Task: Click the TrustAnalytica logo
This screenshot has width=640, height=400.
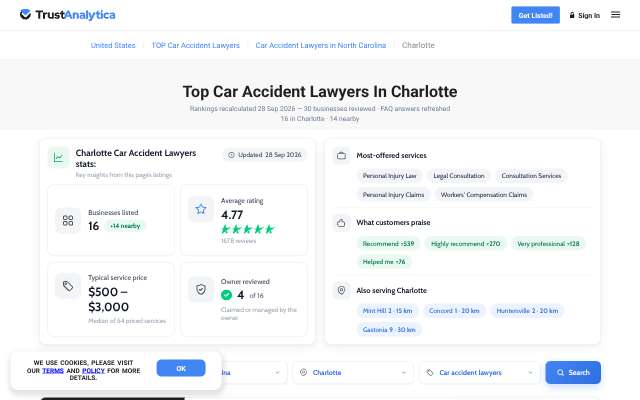Action: pyautogui.click(x=67, y=15)
